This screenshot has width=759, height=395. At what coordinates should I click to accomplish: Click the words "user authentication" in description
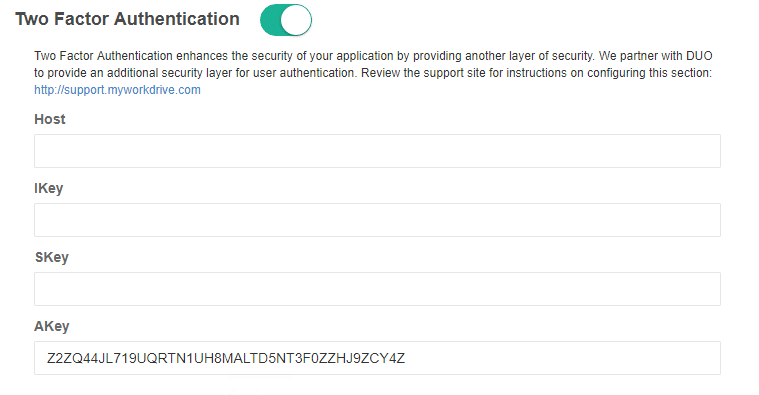pyautogui.click(x=304, y=73)
